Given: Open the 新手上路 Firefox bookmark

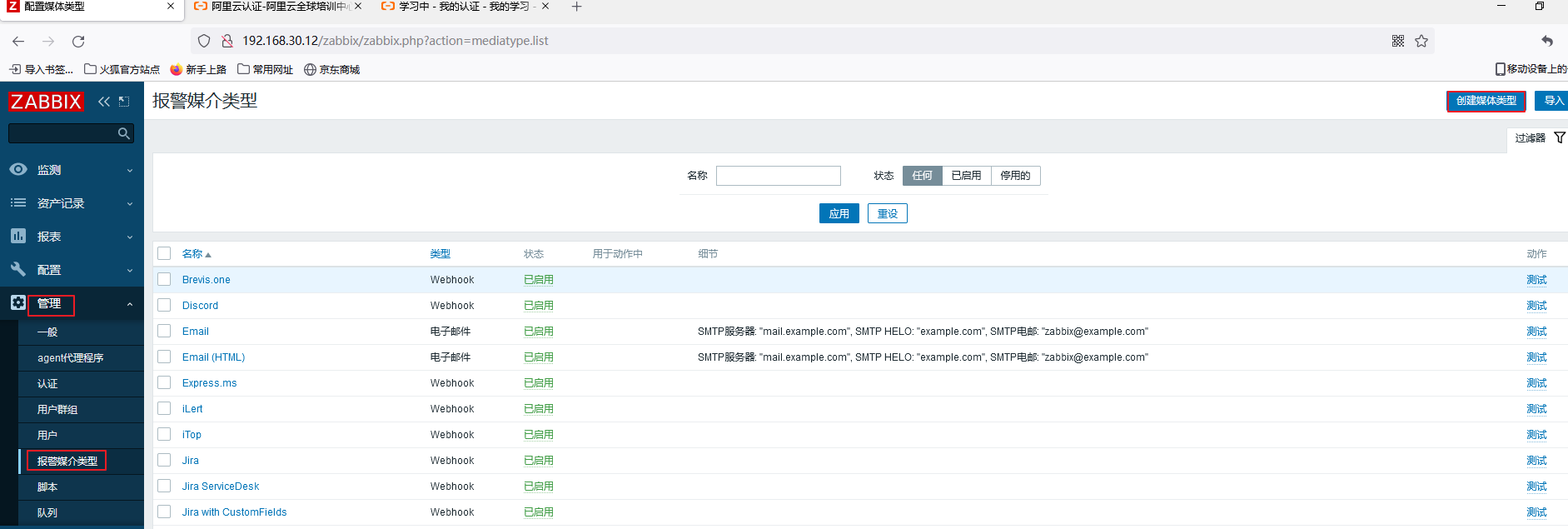Looking at the screenshot, I should [198, 69].
